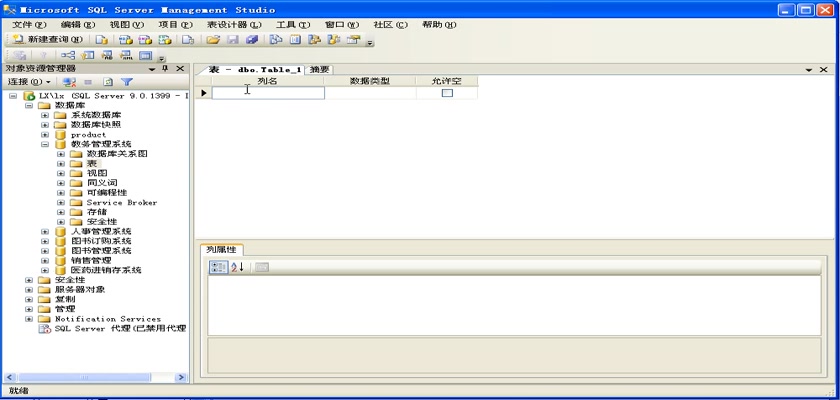The height and width of the screenshot is (400, 840).
Task: Collapse the 教务管理系统 database node
Action: [44, 144]
